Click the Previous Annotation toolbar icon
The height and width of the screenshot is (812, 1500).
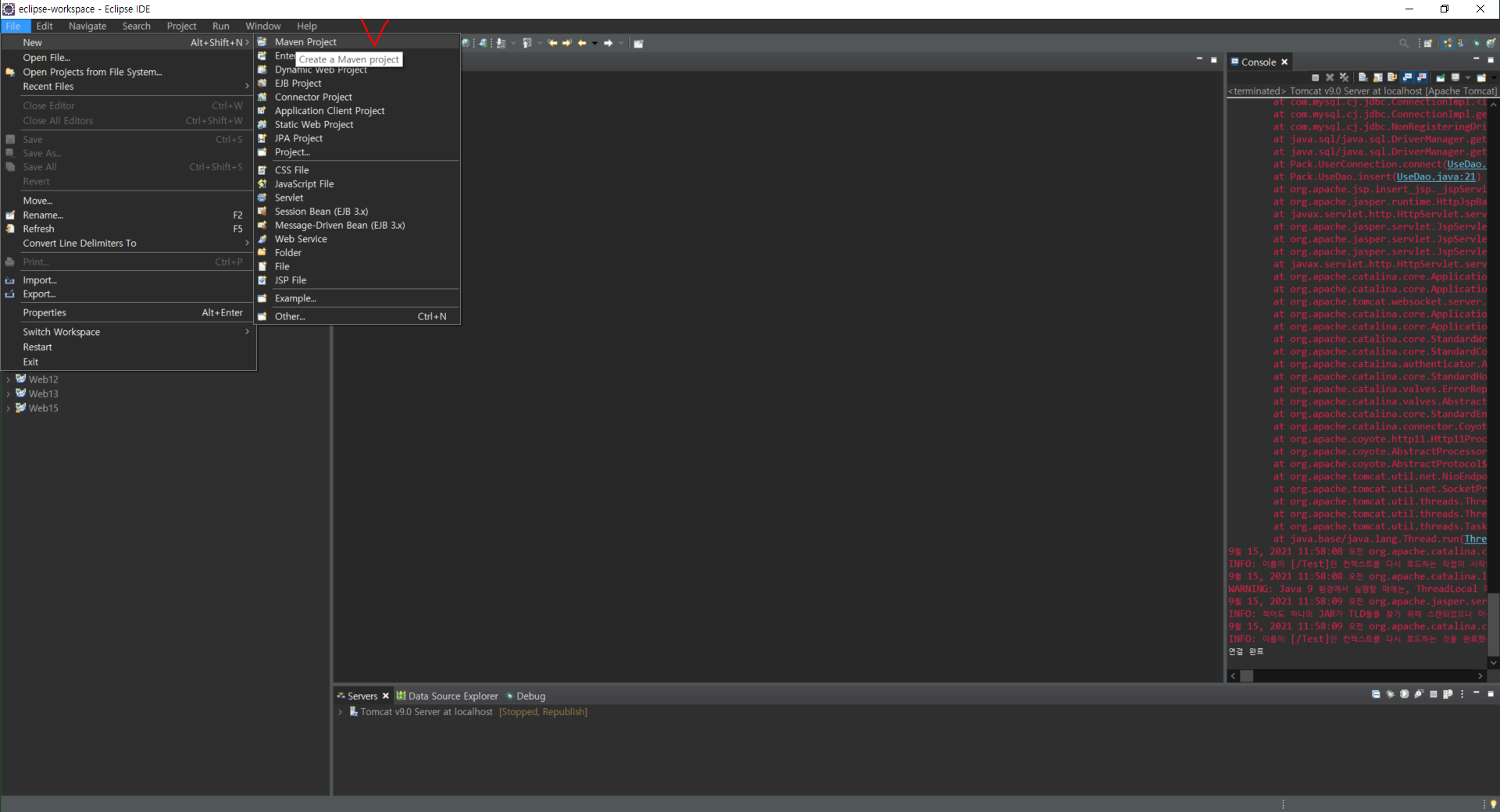click(x=527, y=43)
